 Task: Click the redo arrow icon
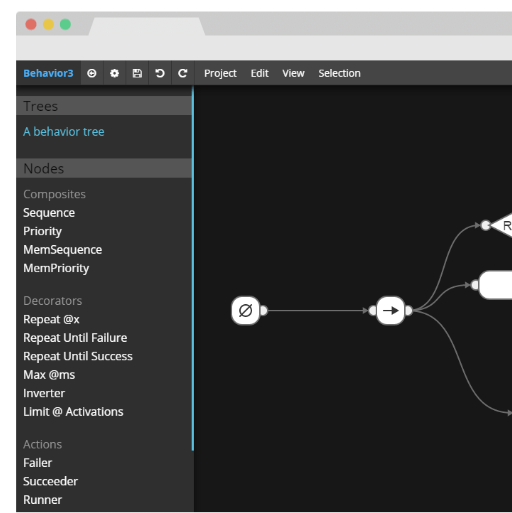point(182,73)
